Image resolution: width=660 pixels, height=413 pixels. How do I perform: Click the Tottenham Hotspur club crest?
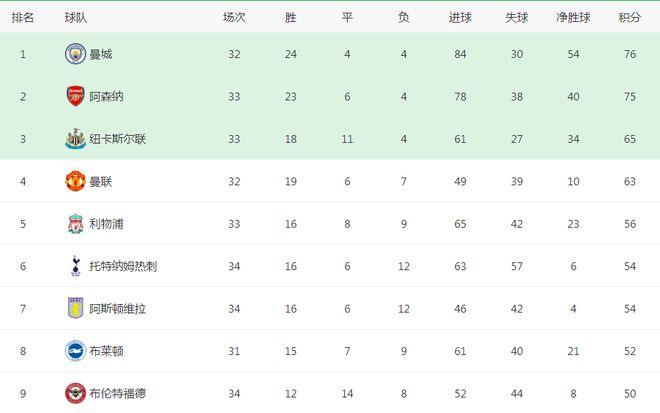[75, 265]
